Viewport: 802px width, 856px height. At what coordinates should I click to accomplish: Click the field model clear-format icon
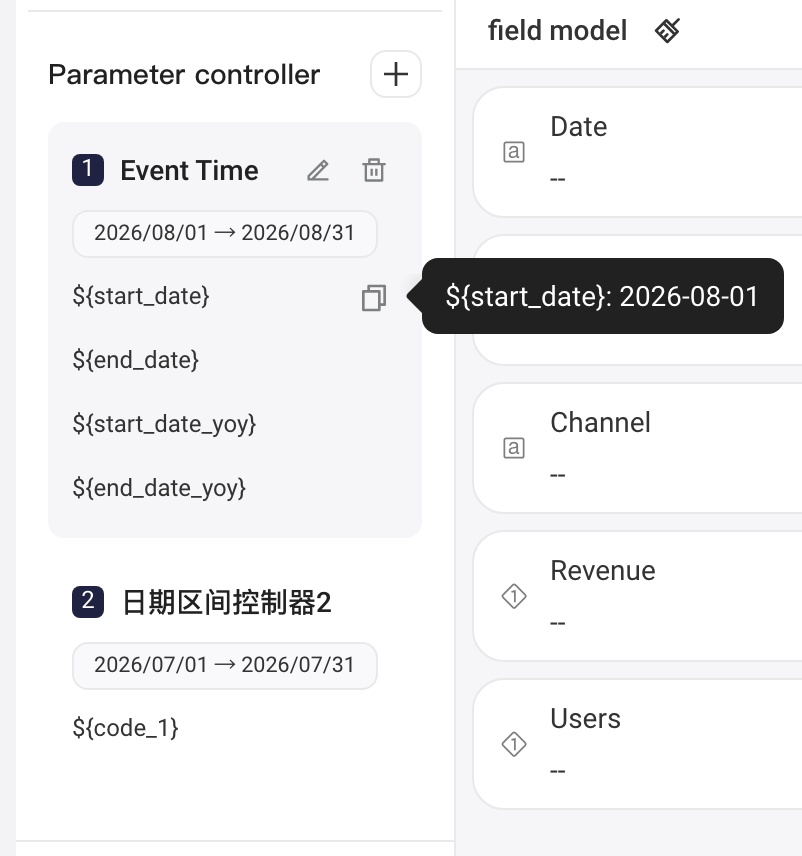tap(667, 30)
